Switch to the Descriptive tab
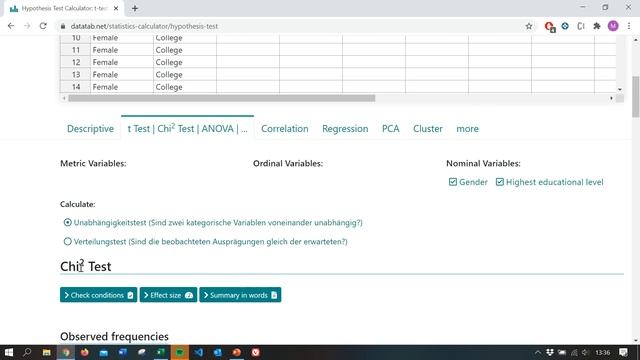 [x=90, y=129]
